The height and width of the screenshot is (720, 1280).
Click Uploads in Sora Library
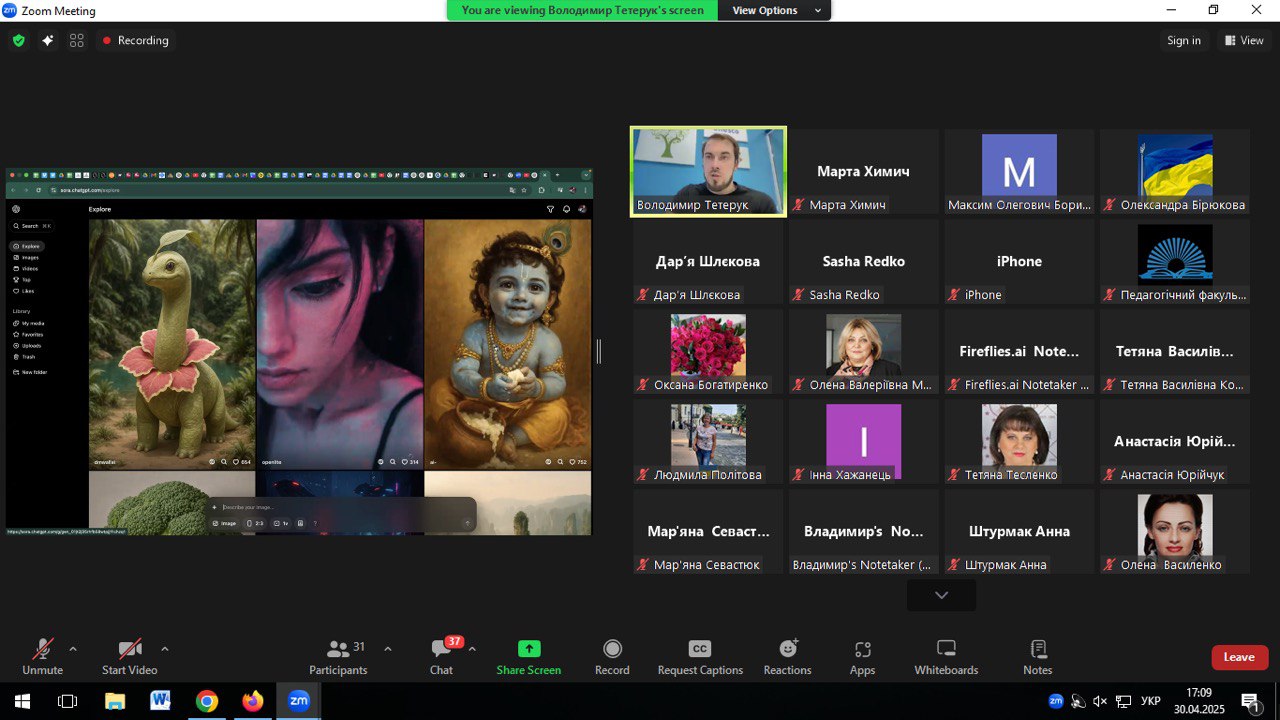pos(28,345)
